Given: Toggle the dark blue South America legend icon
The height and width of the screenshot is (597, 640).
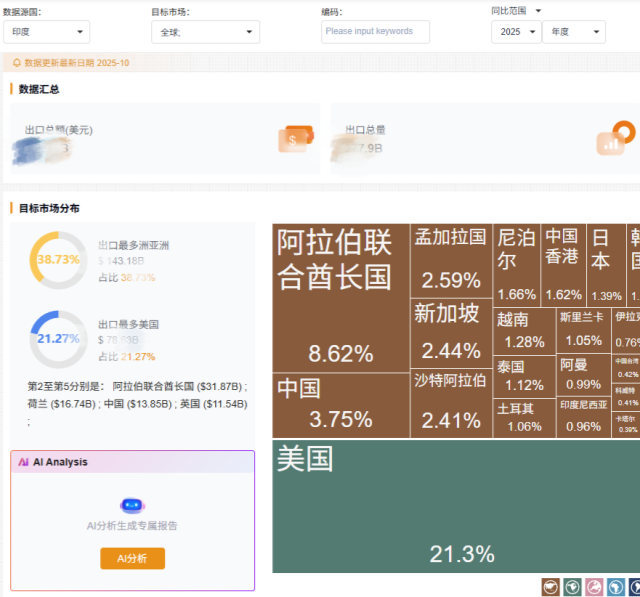Looking at the screenshot, I should pyautogui.click(x=635, y=587).
